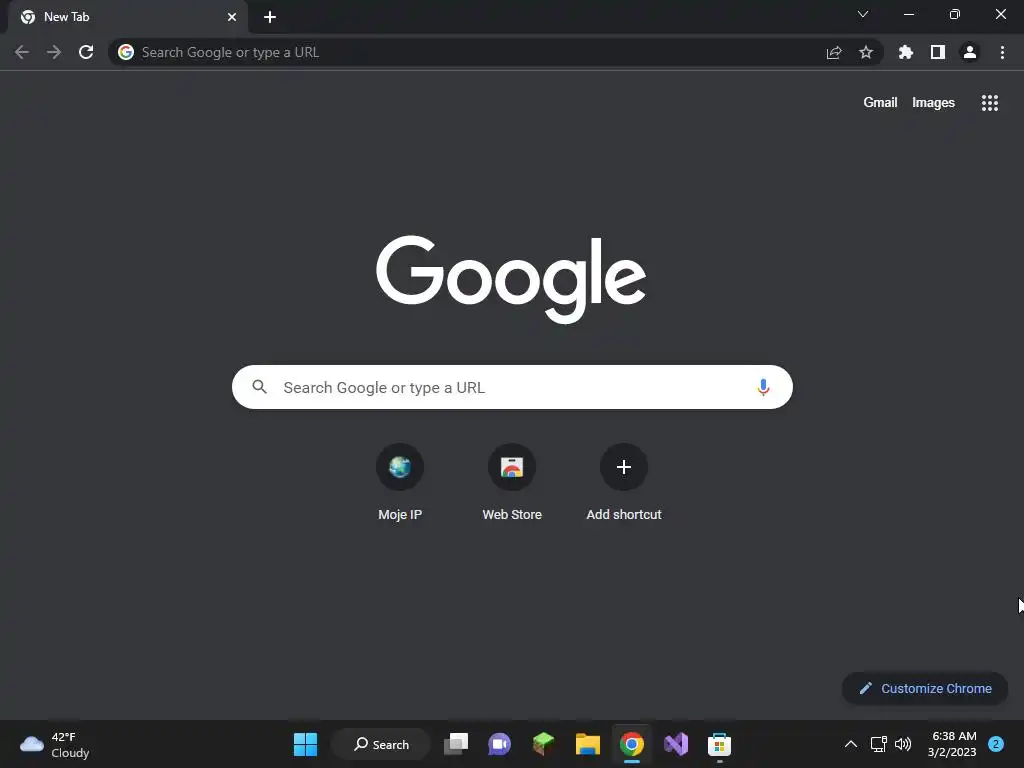Share this page icon in address bar
This screenshot has width=1024, height=768.
834,52
